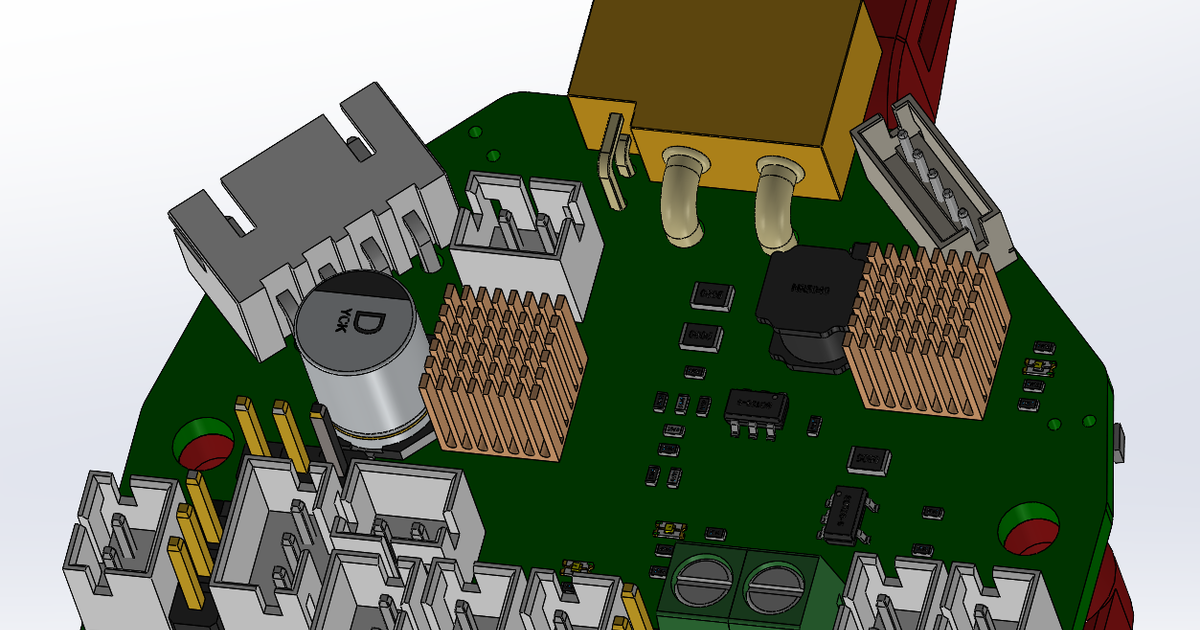This screenshot has width=1200, height=630.
Task: Select the right curved wire of yellow connector
Action: pyautogui.click(x=776, y=203)
